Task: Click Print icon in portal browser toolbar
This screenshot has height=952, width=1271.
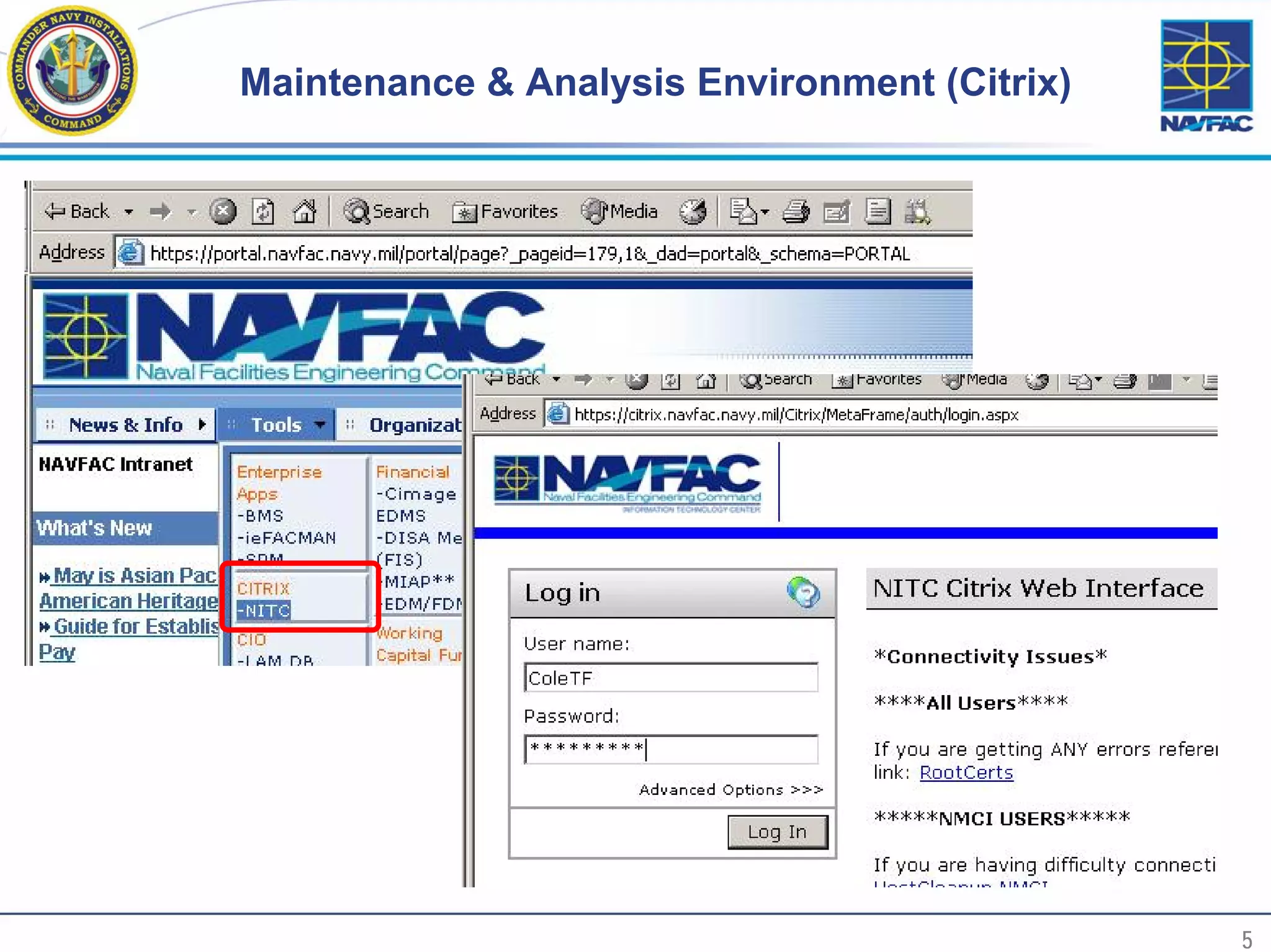Action: pos(796,212)
